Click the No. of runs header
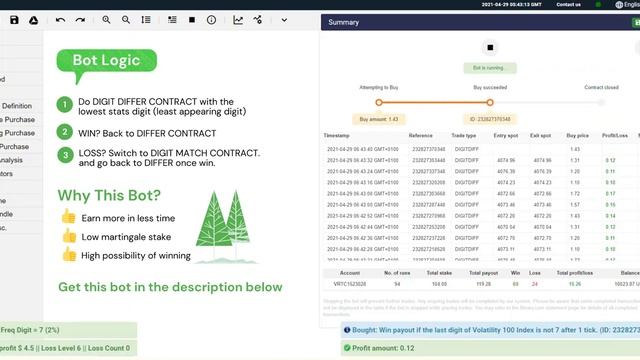The image size is (640, 360). tap(397, 273)
